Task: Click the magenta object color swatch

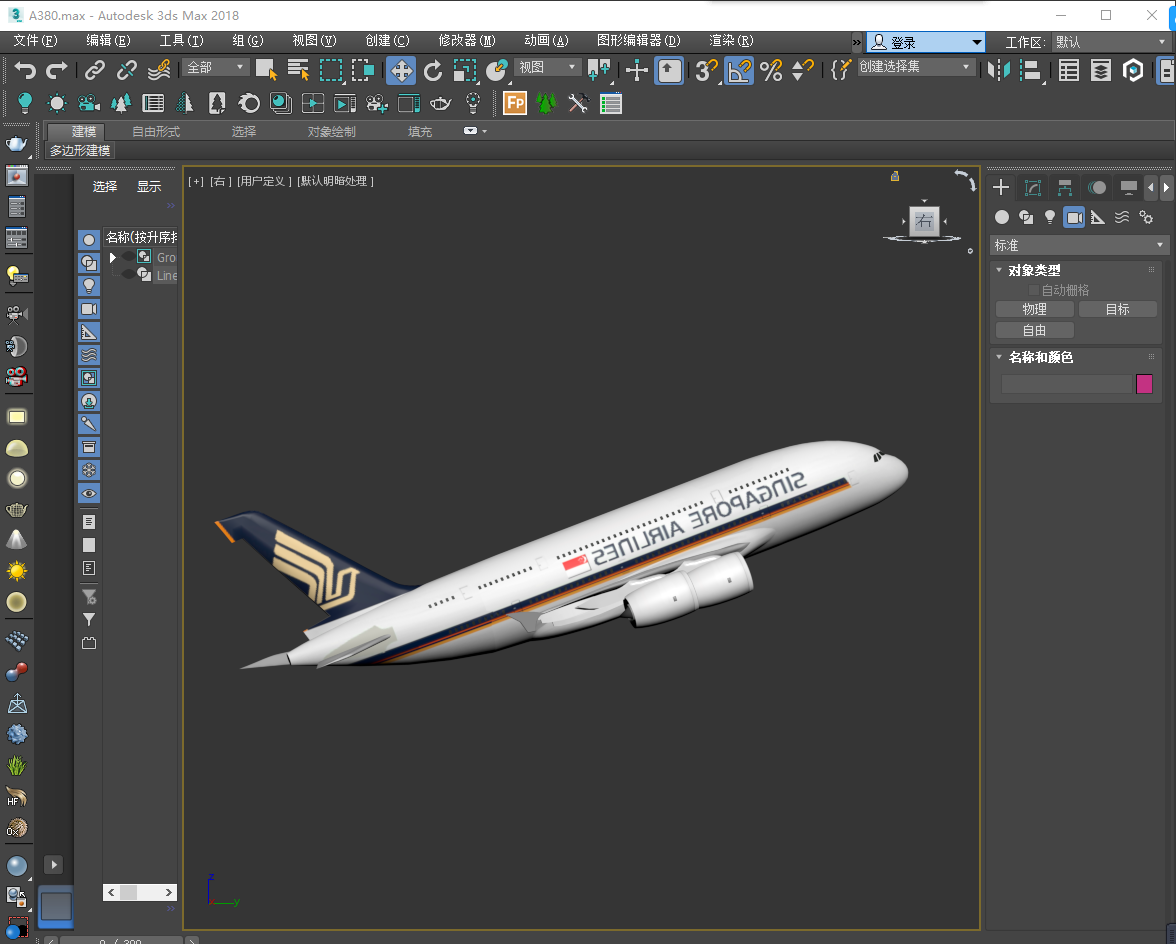Action: click(1144, 384)
